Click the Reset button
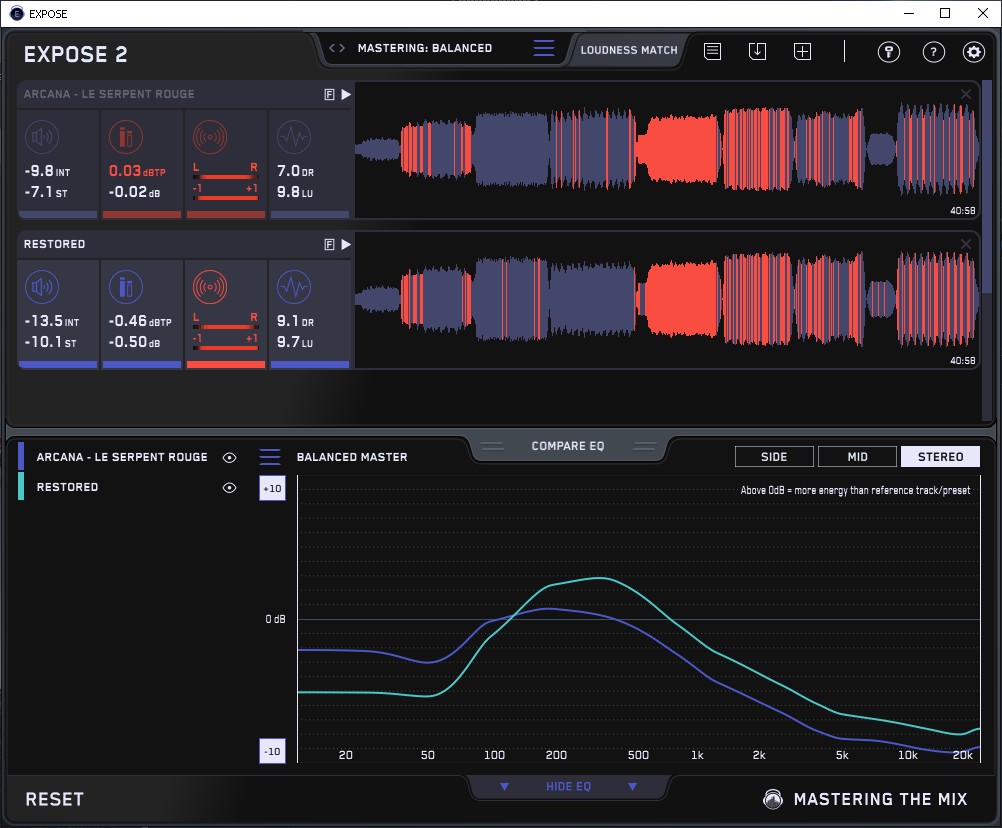Screen dimensions: 1002x828 (54, 799)
